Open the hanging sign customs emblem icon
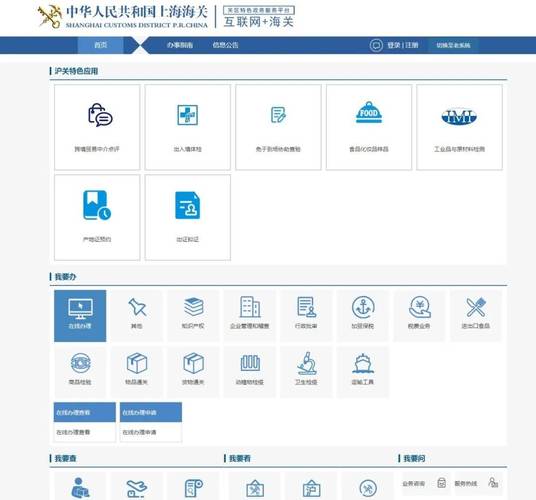This screenshot has width=536, height=500. pos(255,488)
